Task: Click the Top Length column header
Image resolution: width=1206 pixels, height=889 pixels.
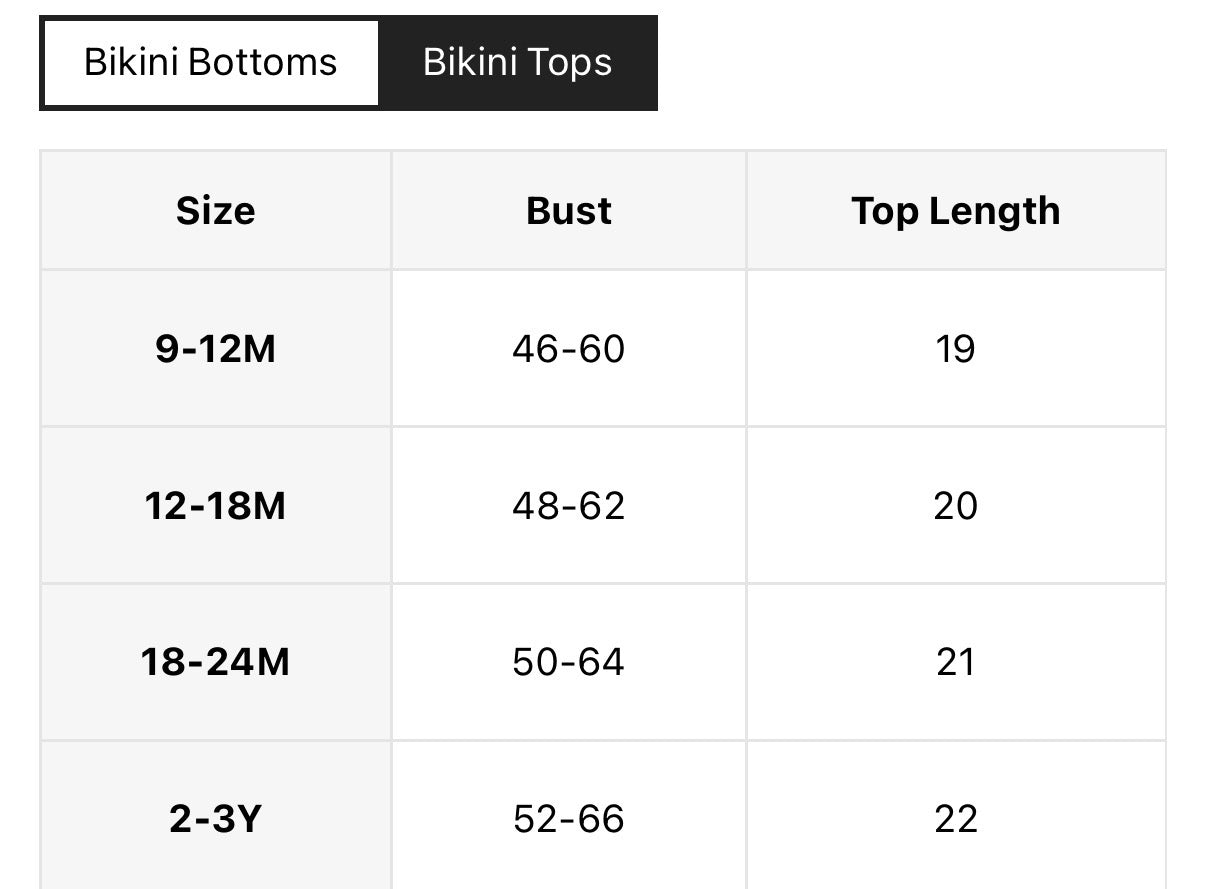Action: pos(955,211)
